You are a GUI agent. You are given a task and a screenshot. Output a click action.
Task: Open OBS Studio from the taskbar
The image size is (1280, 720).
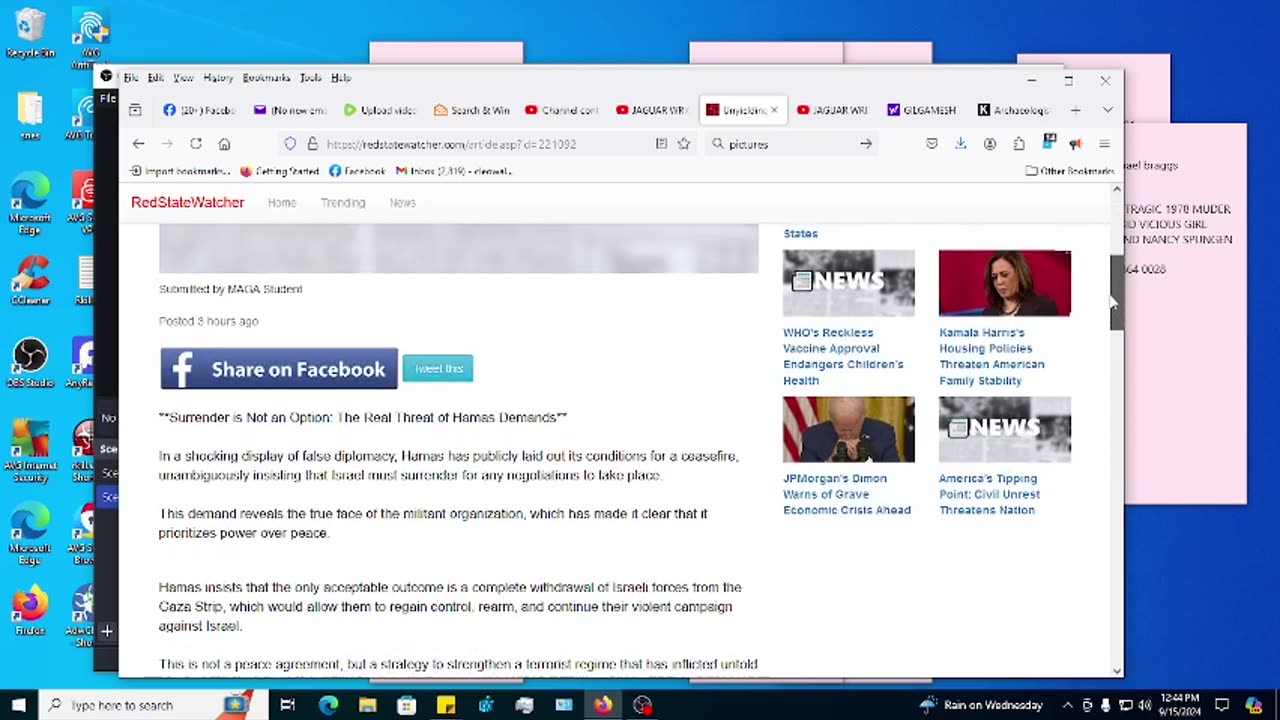coord(642,705)
